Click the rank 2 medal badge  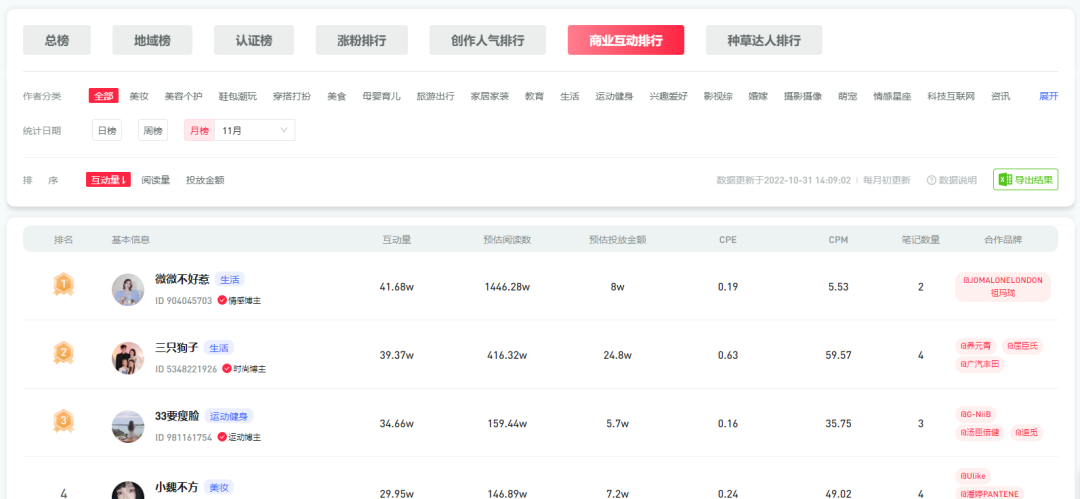[x=64, y=353]
